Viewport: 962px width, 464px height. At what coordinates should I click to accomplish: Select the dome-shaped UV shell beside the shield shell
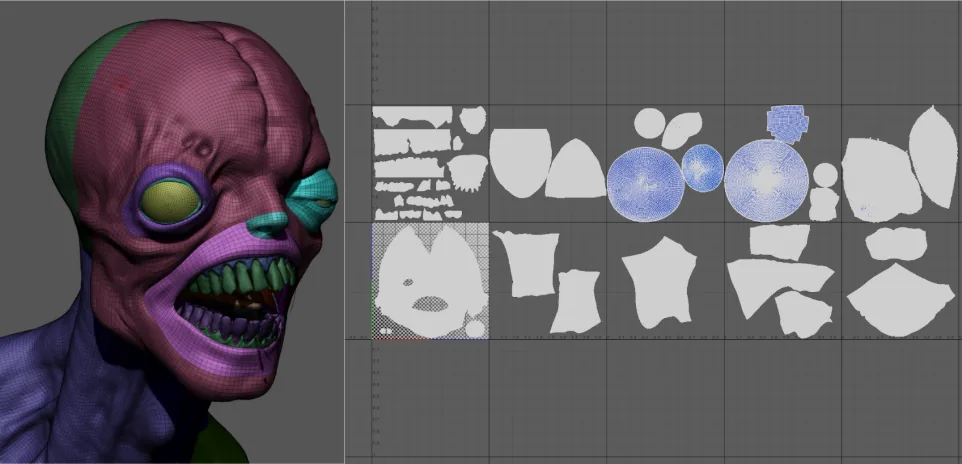point(577,169)
